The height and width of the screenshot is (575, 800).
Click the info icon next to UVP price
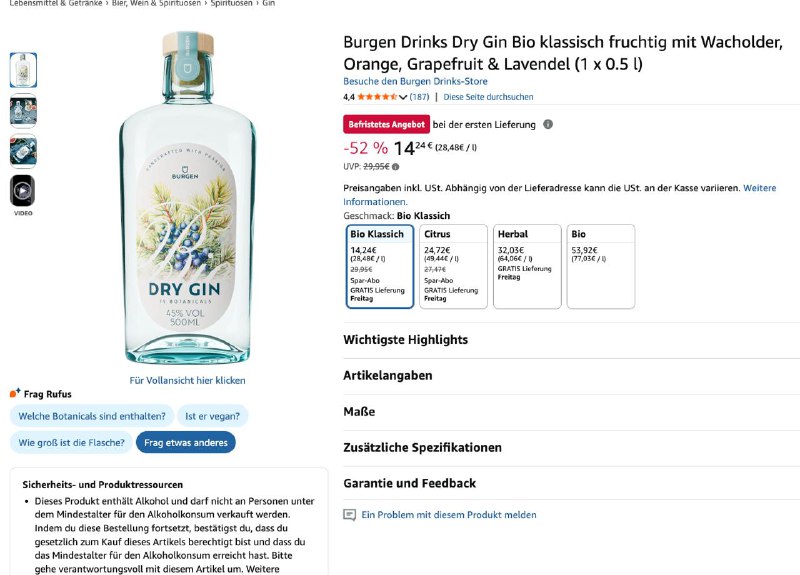[x=395, y=167]
